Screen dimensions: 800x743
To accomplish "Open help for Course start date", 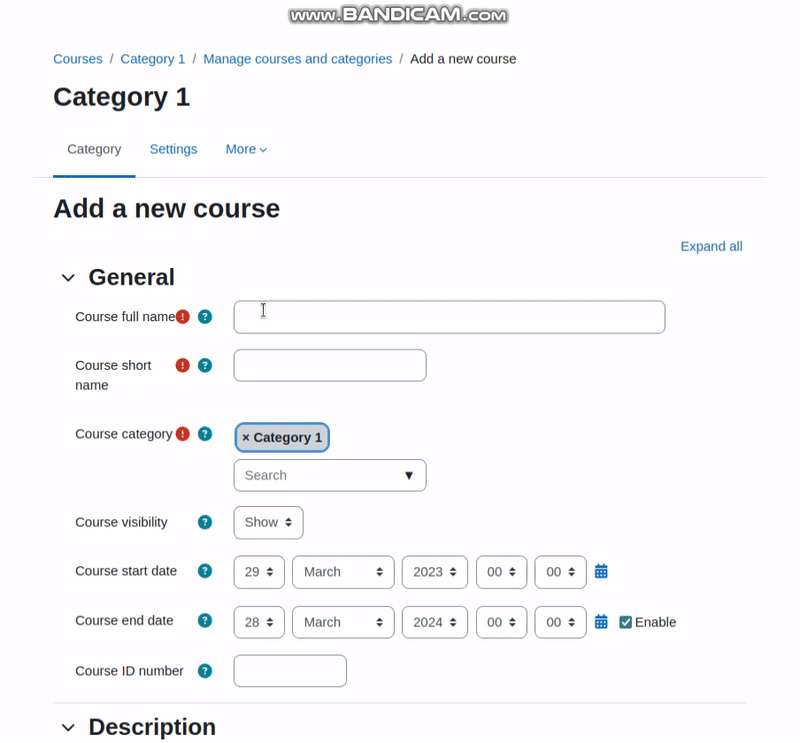I will point(205,571).
